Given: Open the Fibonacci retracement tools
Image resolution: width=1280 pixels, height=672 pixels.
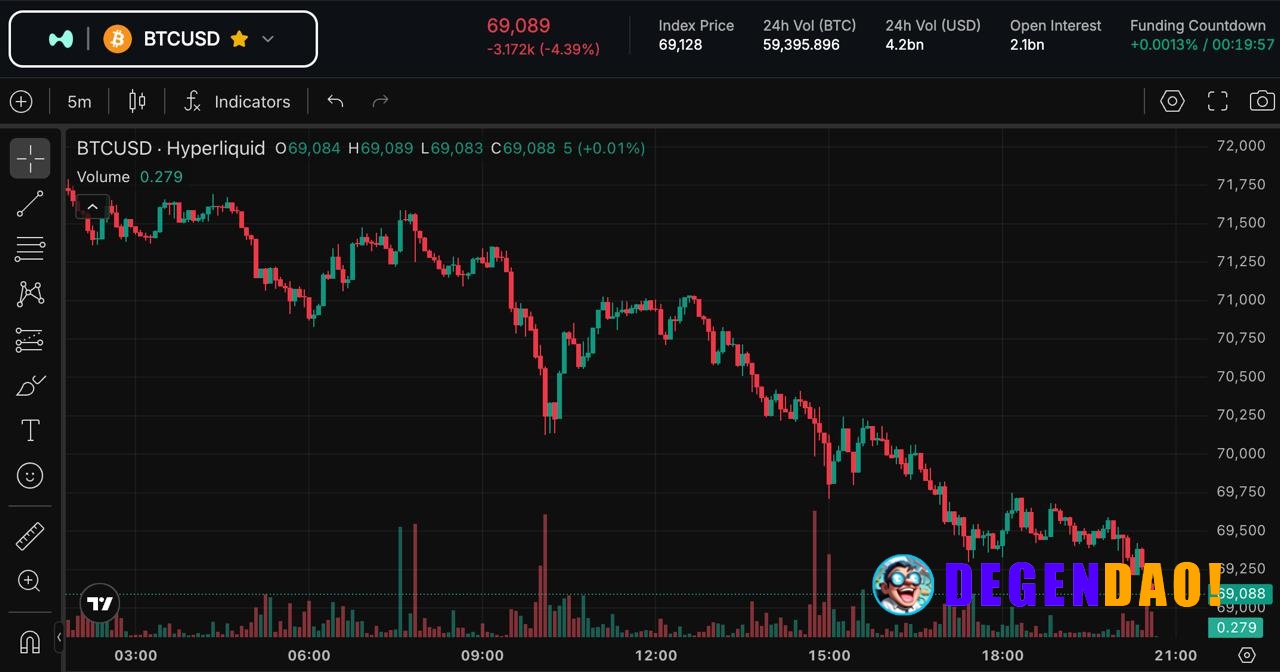Looking at the screenshot, I should [30, 249].
